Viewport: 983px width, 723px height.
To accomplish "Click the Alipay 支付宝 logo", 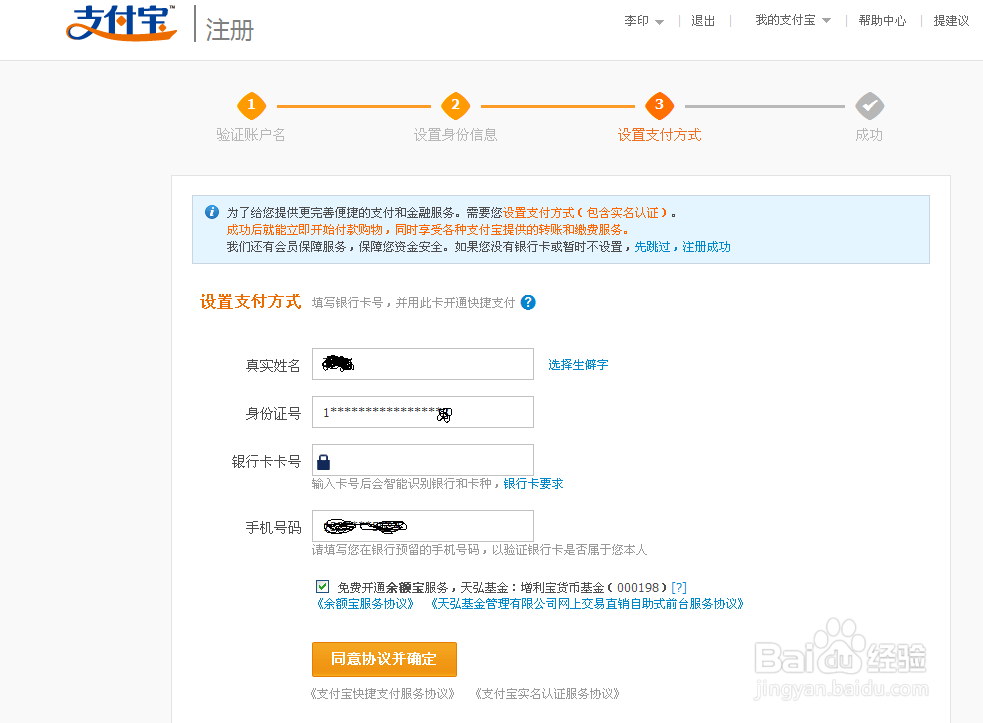I will pyautogui.click(x=122, y=23).
